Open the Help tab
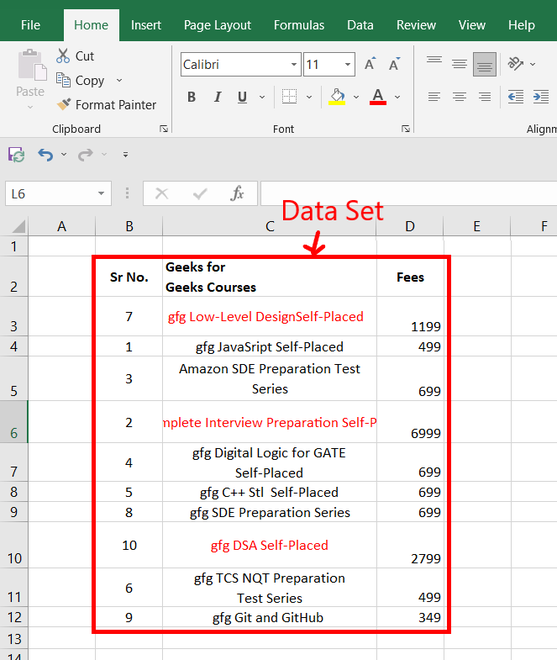The height and width of the screenshot is (660, 557). click(521, 25)
